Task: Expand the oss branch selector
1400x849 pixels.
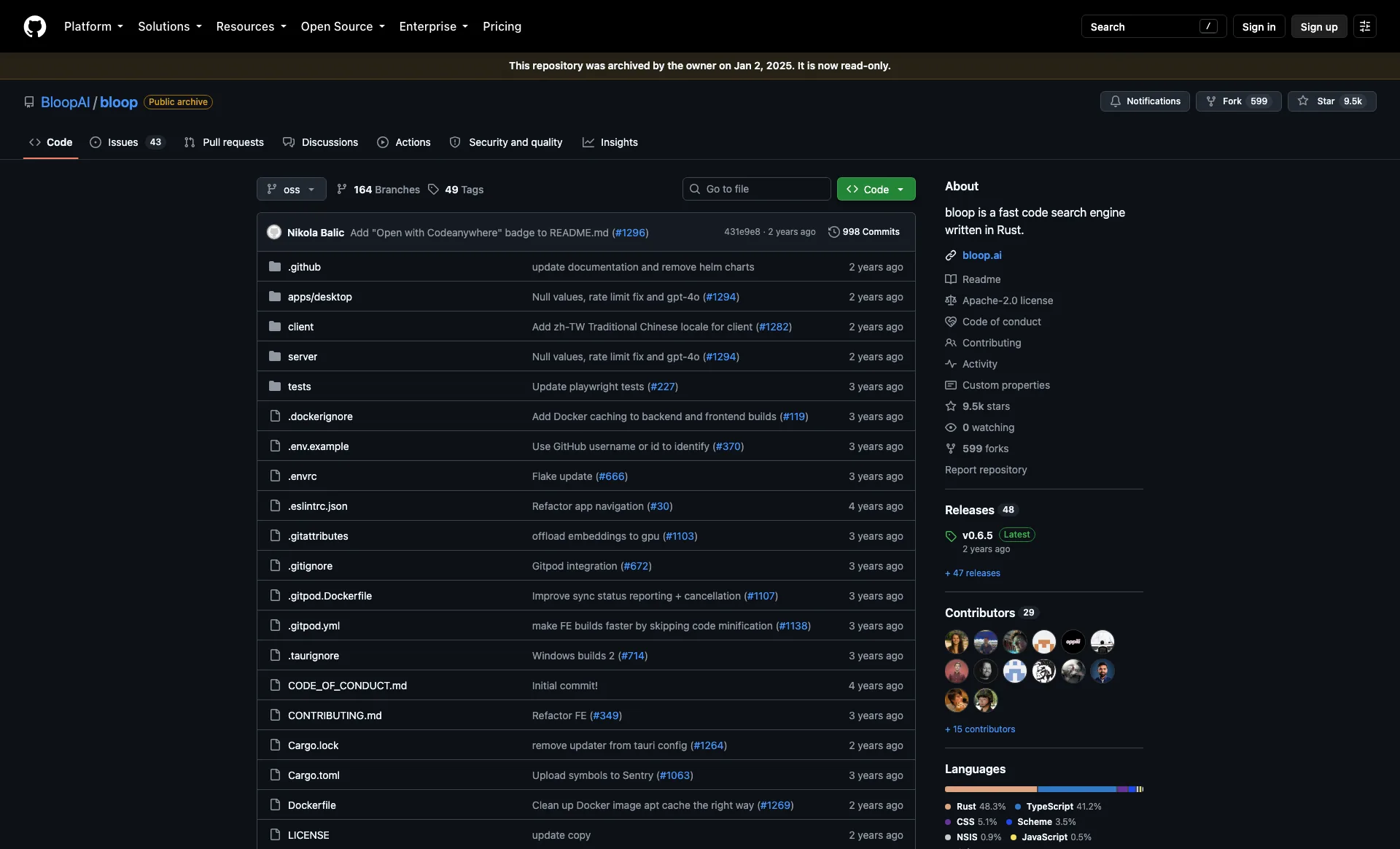Action: tap(291, 189)
